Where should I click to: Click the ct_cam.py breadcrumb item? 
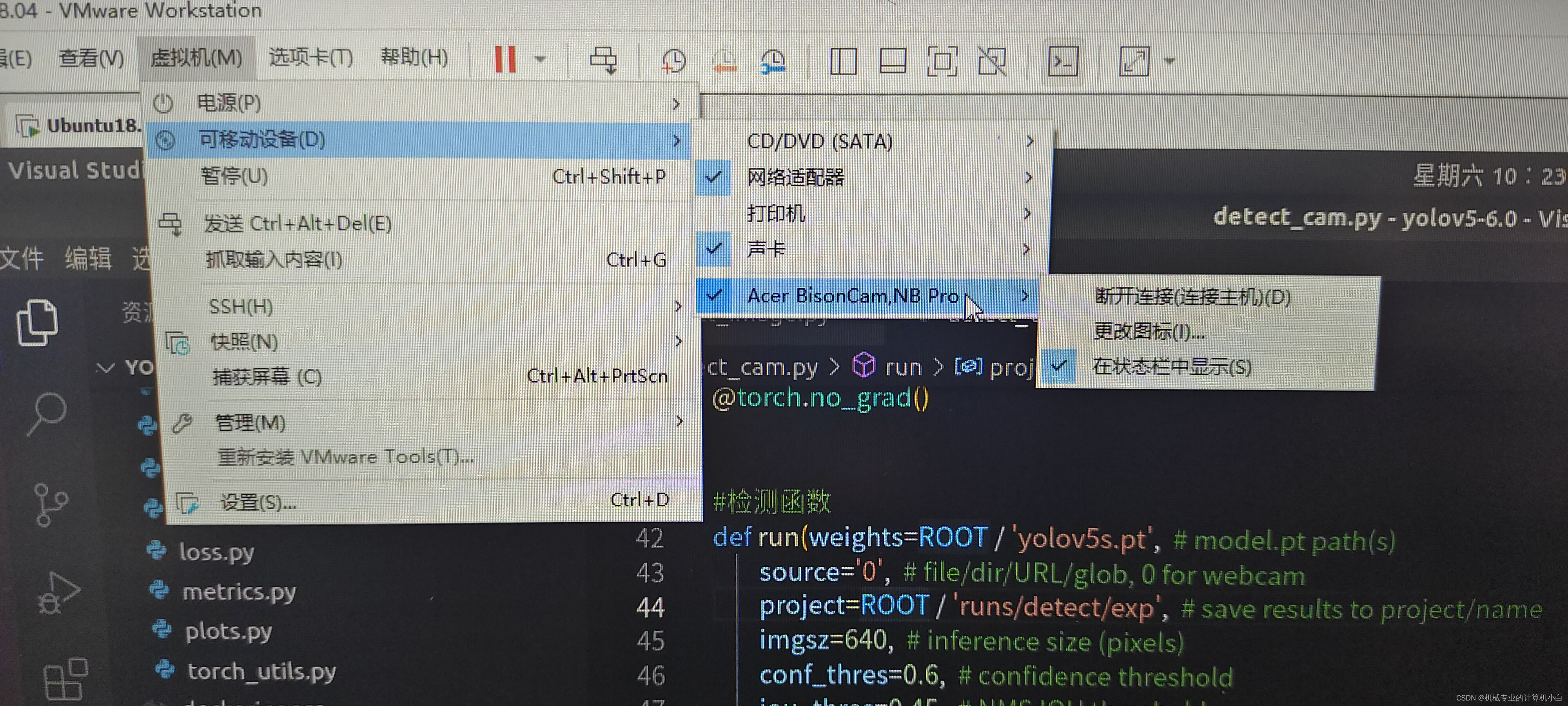click(x=762, y=367)
